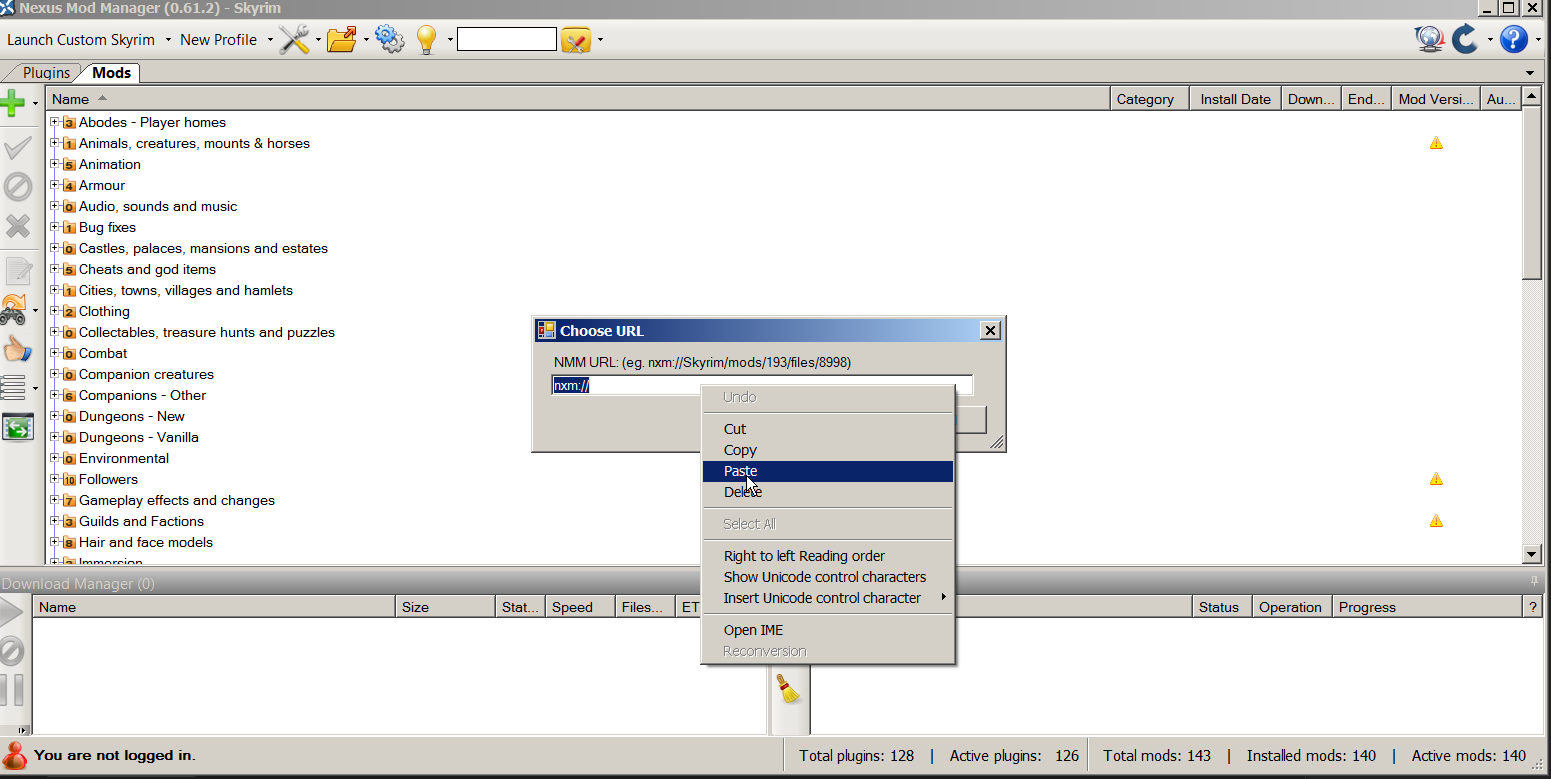Click the New Profile button

coord(219,40)
